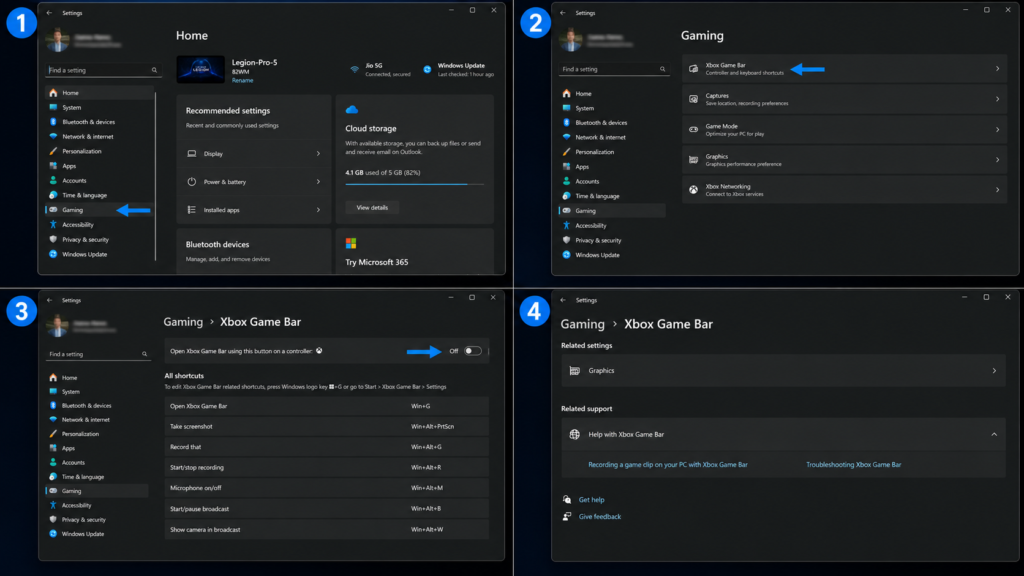The image size is (1024, 576).
Task: Click Captures icon in panel 2
Action: point(694,99)
